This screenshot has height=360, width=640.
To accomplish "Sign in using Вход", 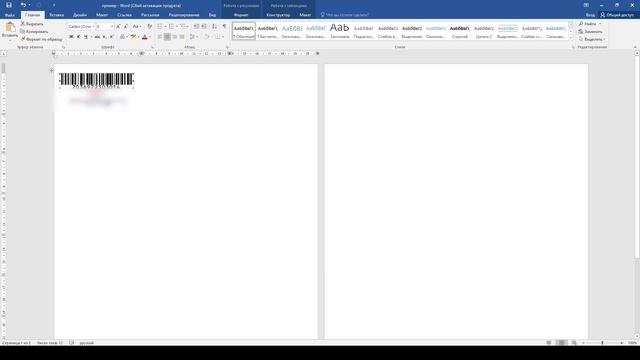I will point(590,15).
